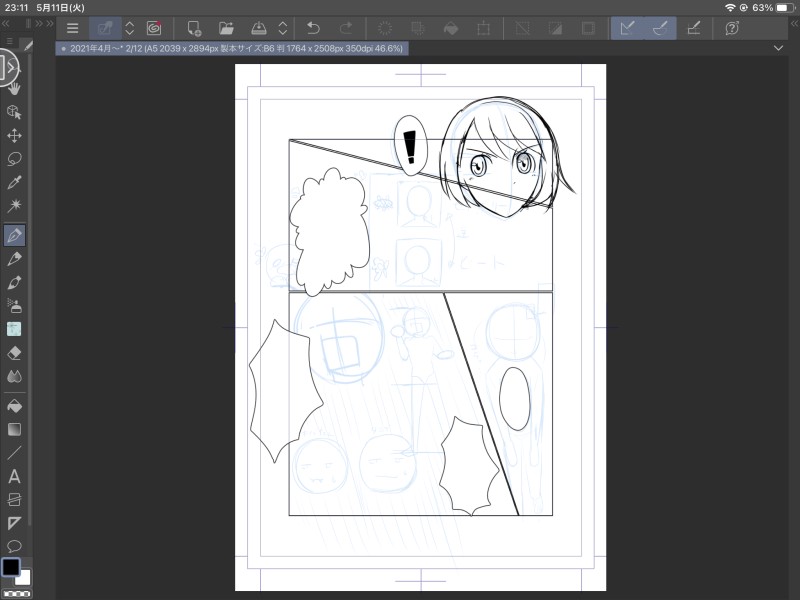Open canvas tab list chevron
Viewport: 800px width, 600px height.
point(778,48)
